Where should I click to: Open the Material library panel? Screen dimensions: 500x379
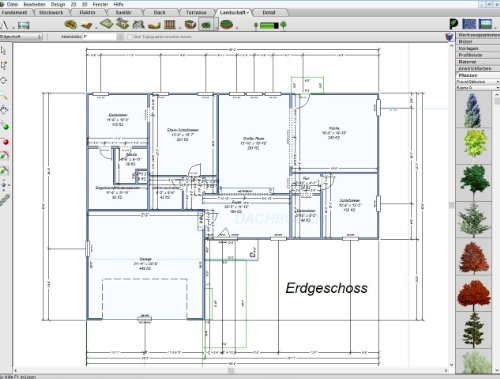(x=478, y=62)
